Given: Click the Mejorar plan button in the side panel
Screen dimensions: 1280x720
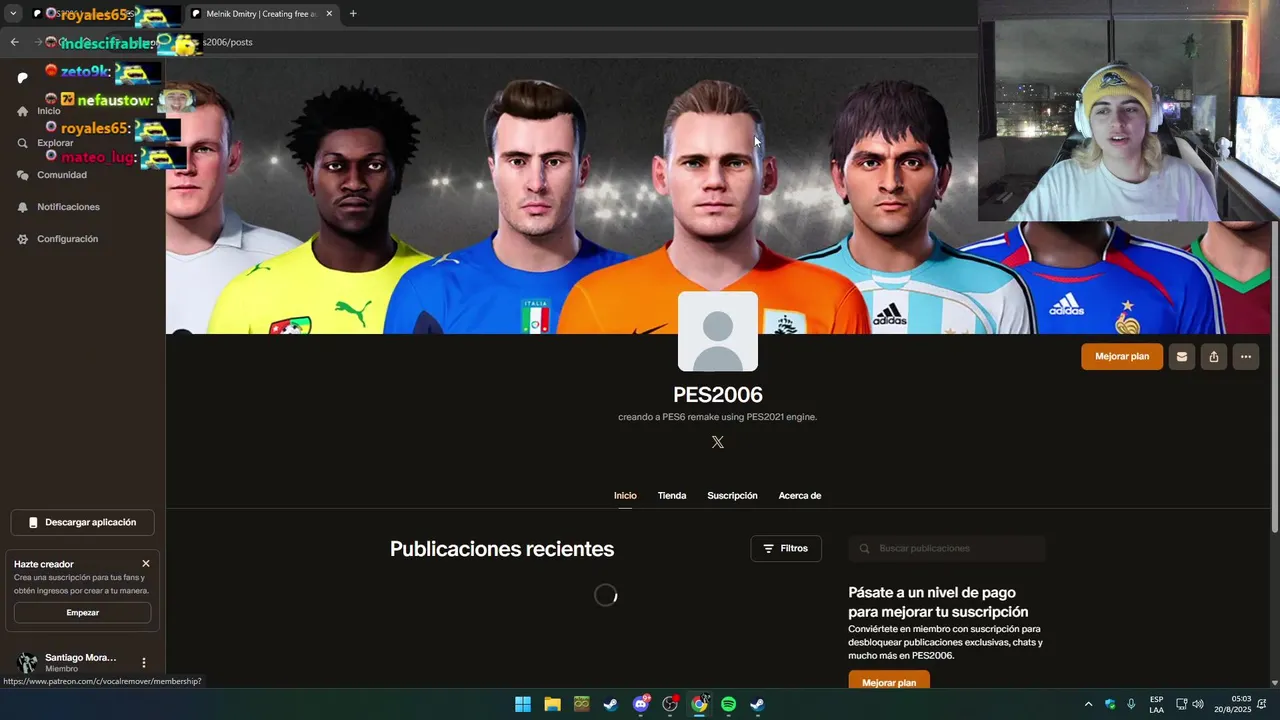Looking at the screenshot, I should [889, 681].
